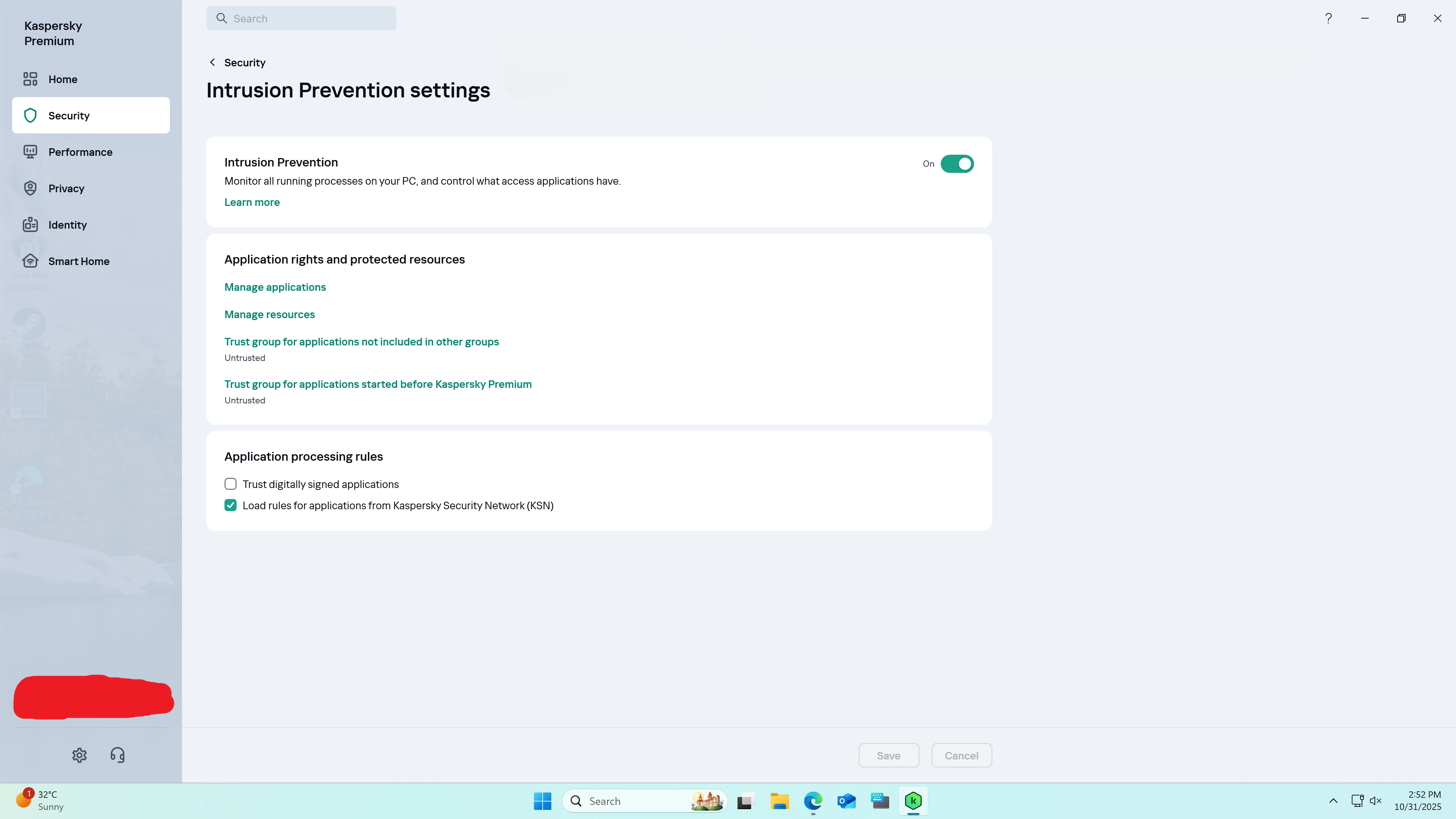The width and height of the screenshot is (1456, 819).
Task: Open File Explorer from the taskbar
Action: [x=780, y=801]
